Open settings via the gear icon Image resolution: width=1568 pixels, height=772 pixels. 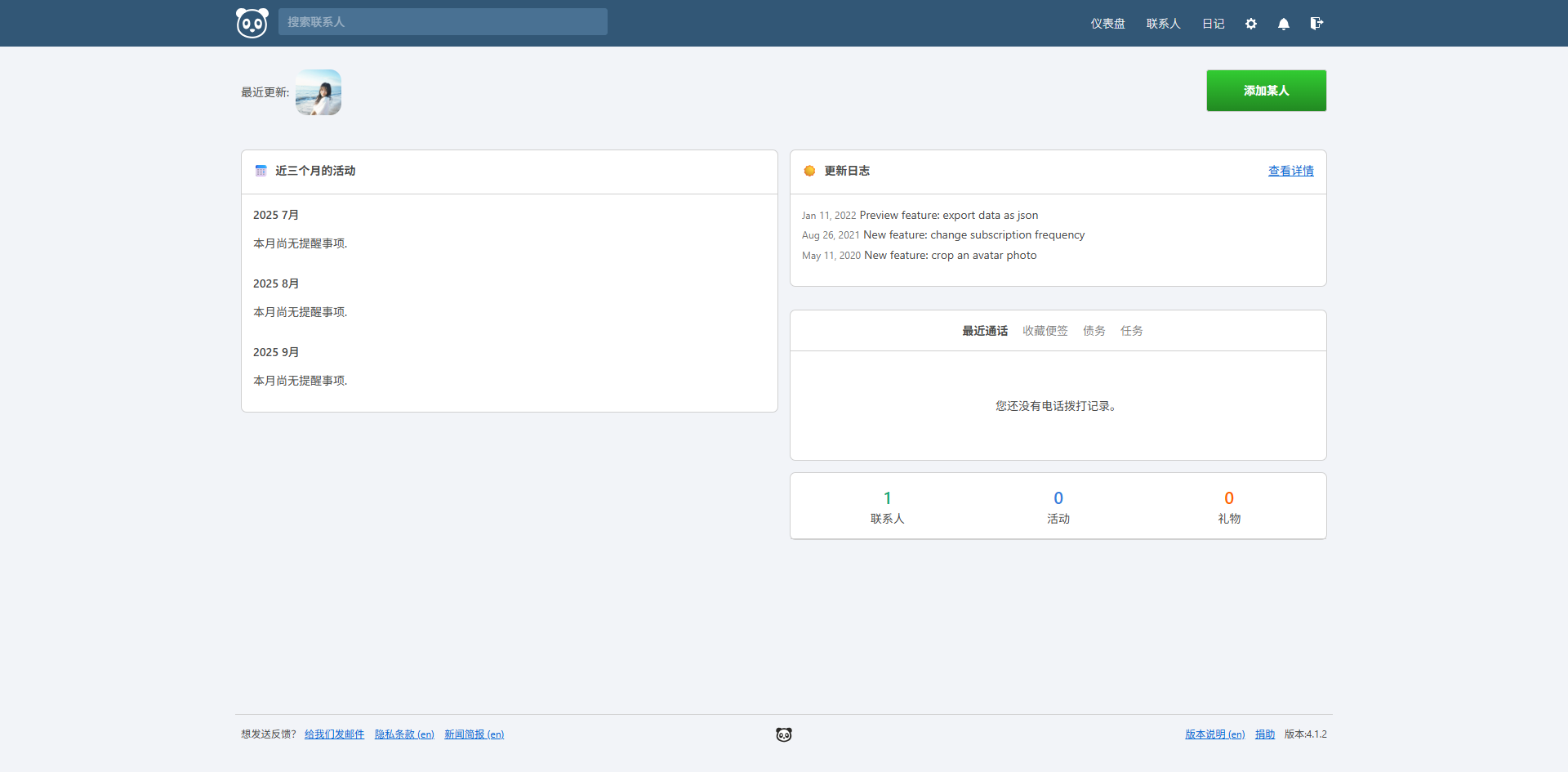click(x=1251, y=24)
